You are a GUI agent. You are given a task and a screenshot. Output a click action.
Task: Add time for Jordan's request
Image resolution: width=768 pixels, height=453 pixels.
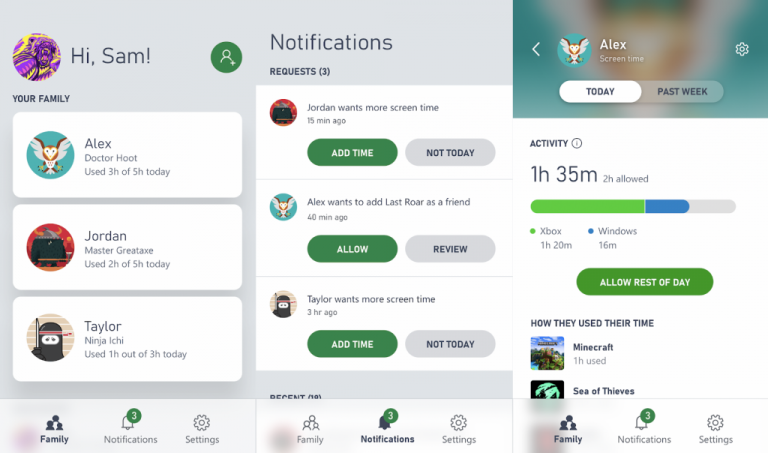pos(352,152)
